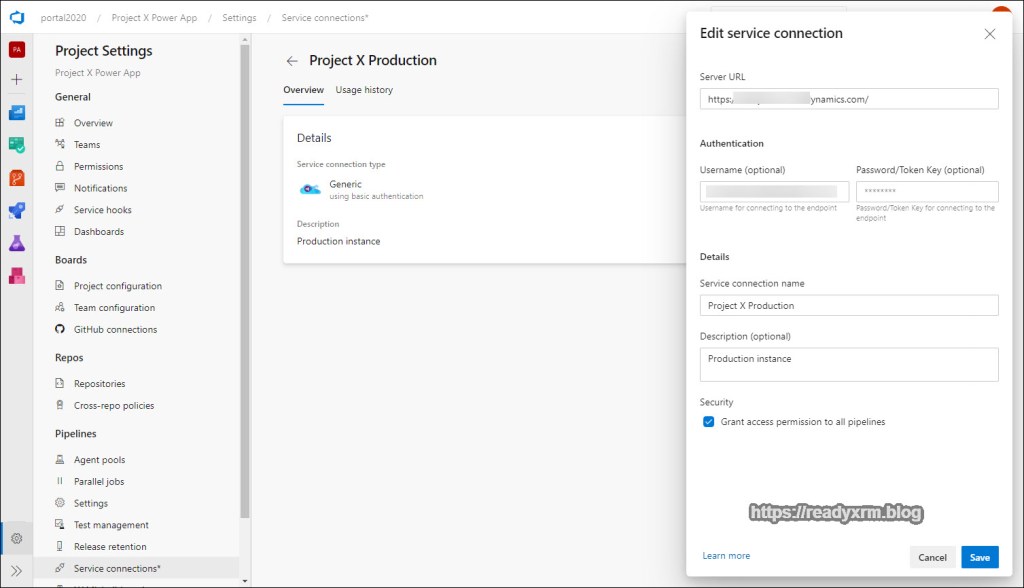Screen dimensions: 1024x588
Task: Click the Project settings gear icon
Action: coord(16,538)
